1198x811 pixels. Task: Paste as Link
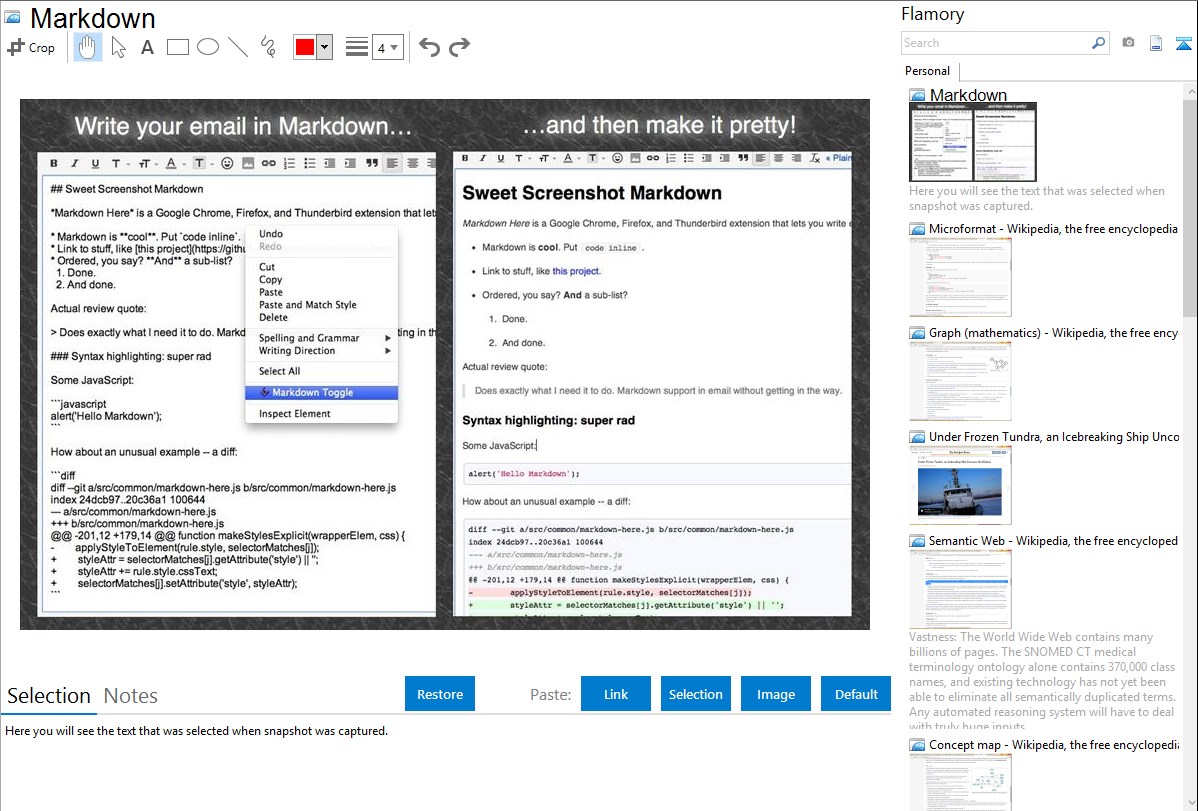pyautogui.click(x=616, y=694)
